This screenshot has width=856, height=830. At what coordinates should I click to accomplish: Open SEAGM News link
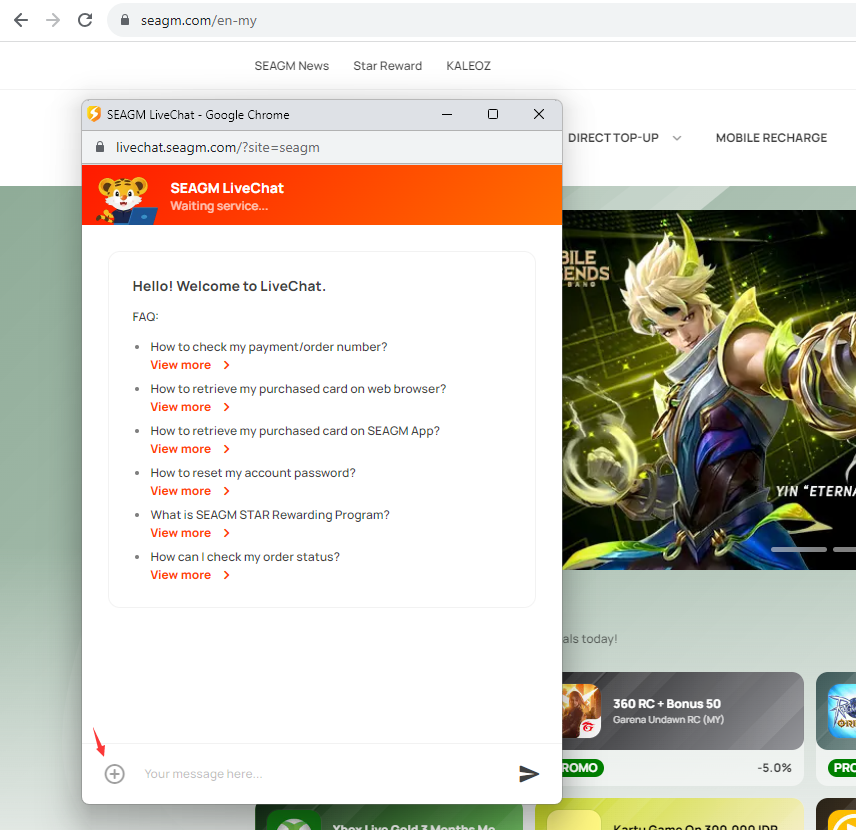click(x=292, y=66)
